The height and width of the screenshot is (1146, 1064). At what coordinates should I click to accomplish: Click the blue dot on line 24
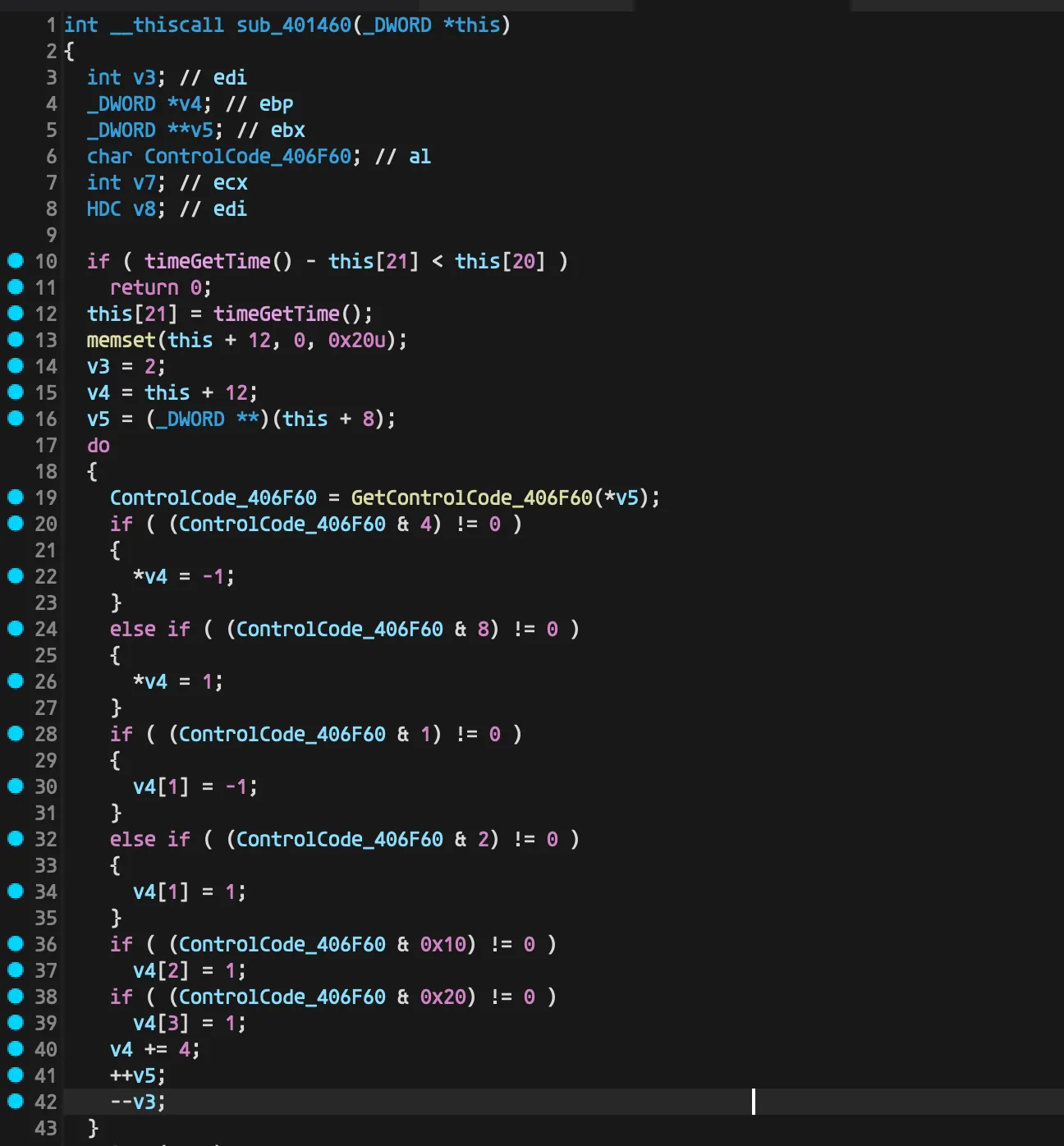[x=16, y=629]
